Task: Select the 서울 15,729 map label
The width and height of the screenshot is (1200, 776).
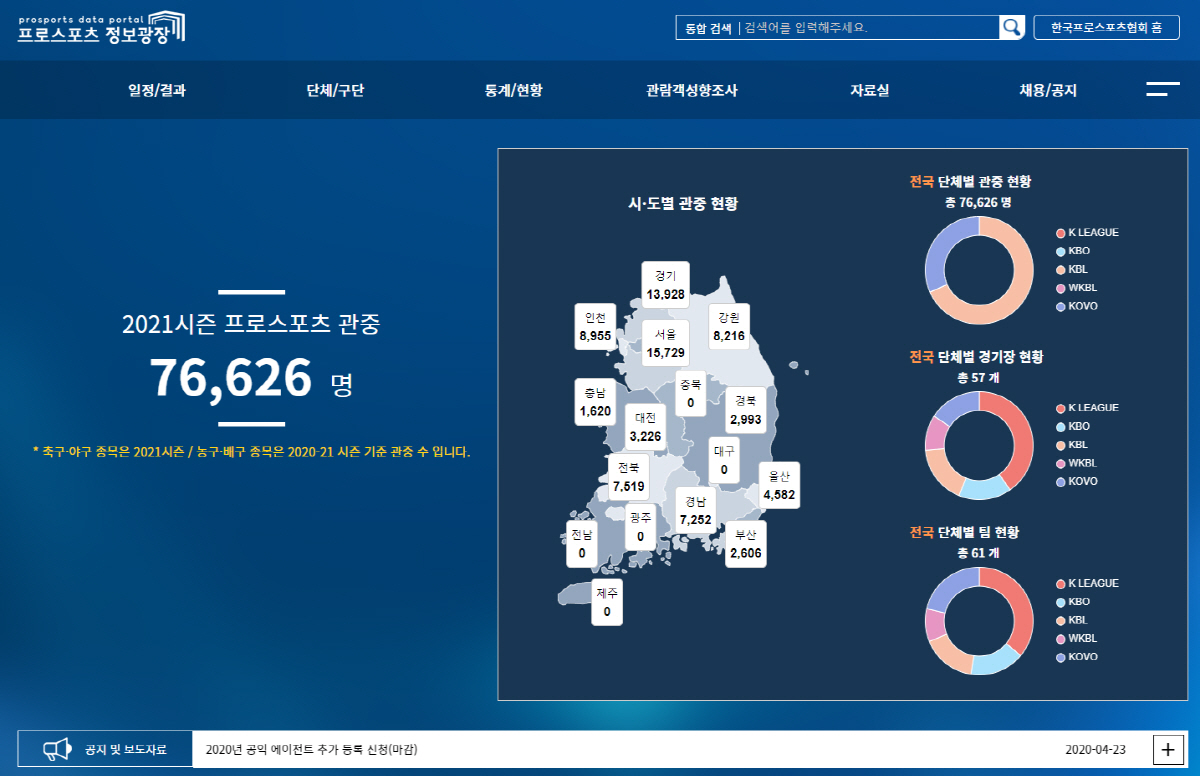Action: [666, 343]
